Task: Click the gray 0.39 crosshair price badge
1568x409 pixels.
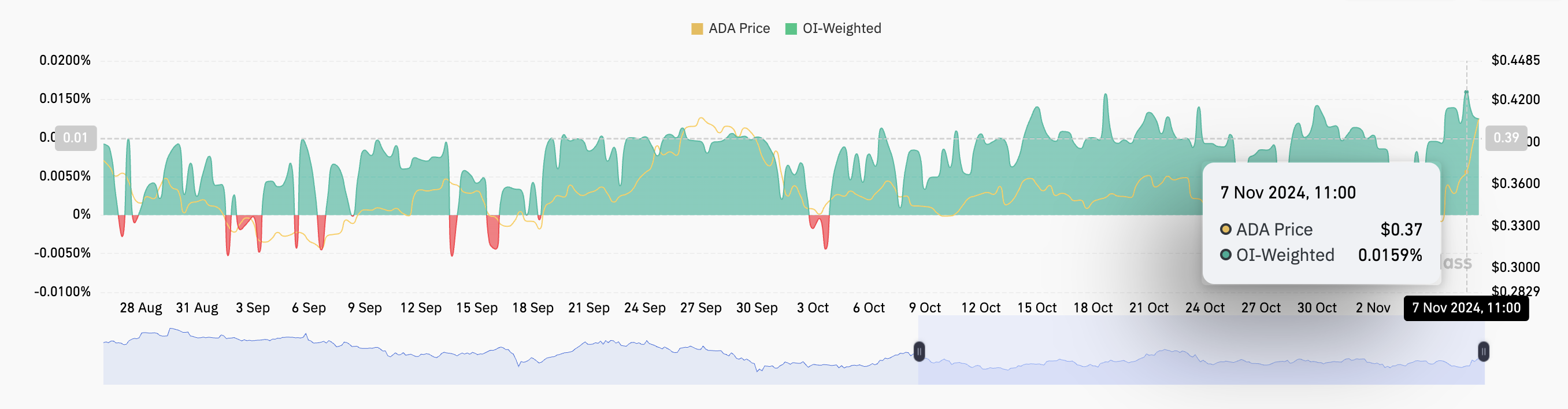Action: [x=1506, y=138]
